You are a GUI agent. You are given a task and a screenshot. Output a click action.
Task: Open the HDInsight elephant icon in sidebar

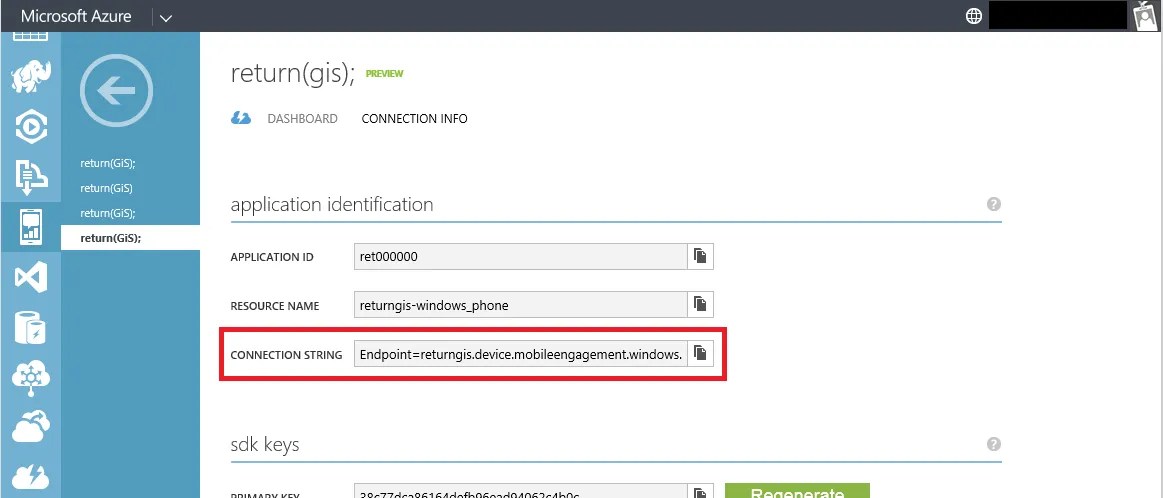pos(30,78)
